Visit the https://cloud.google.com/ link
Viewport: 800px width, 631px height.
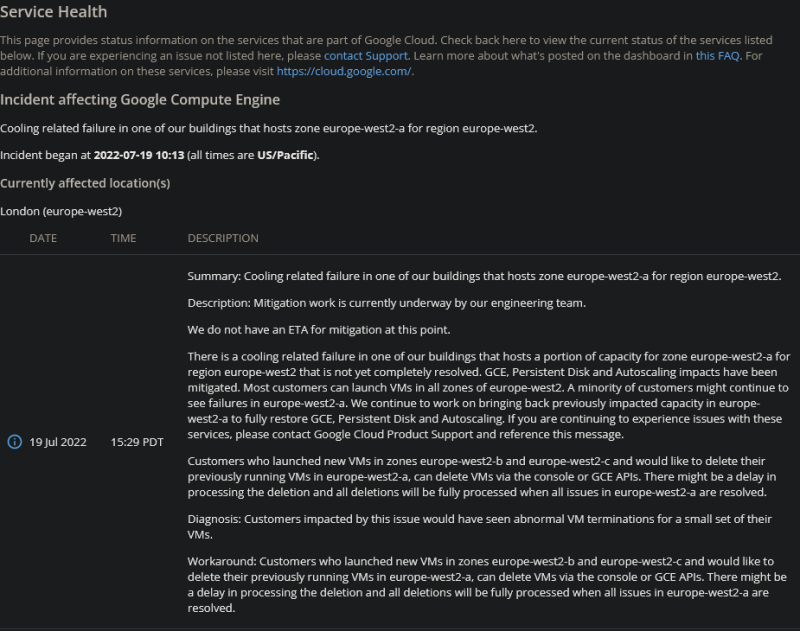click(x=344, y=71)
